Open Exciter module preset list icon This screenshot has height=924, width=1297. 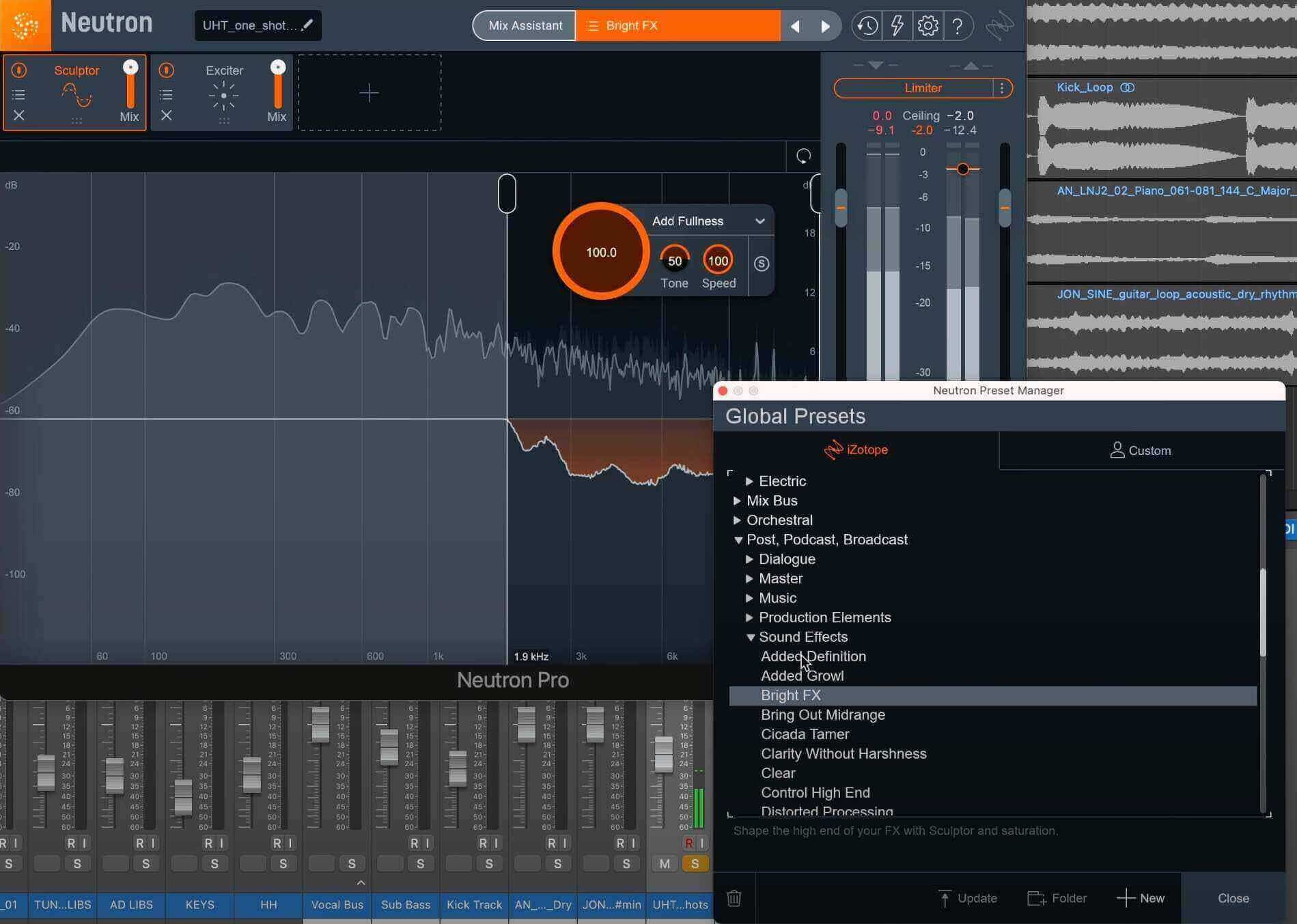pos(166,94)
